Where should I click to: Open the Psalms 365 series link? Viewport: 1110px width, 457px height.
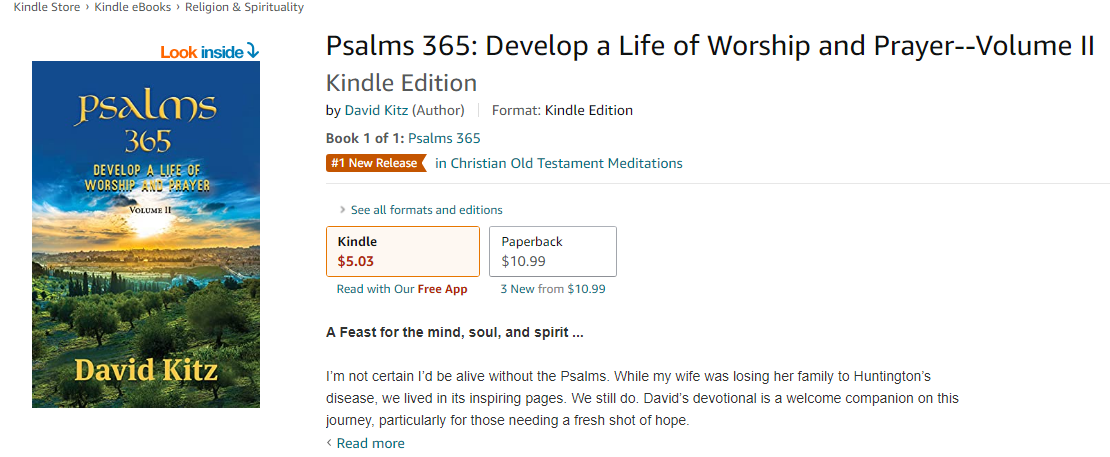pyautogui.click(x=444, y=138)
